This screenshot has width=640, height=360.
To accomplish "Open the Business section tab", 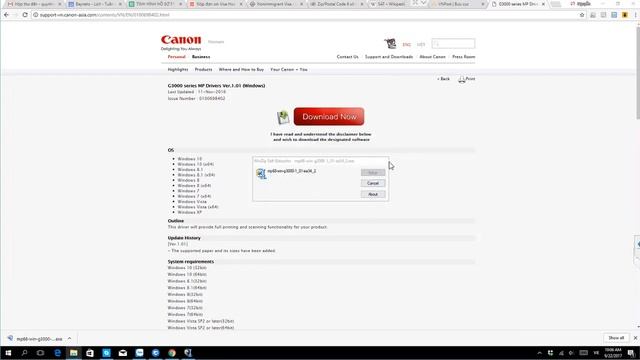I will tap(201, 57).
